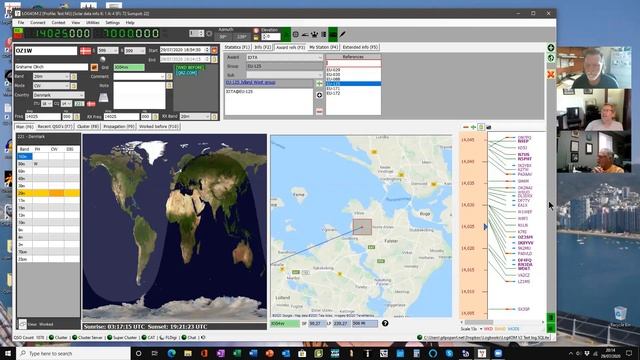Screen dimensions: 640x360
Task: Expand the Country dropdown showing Denmark
Action: click(81, 95)
